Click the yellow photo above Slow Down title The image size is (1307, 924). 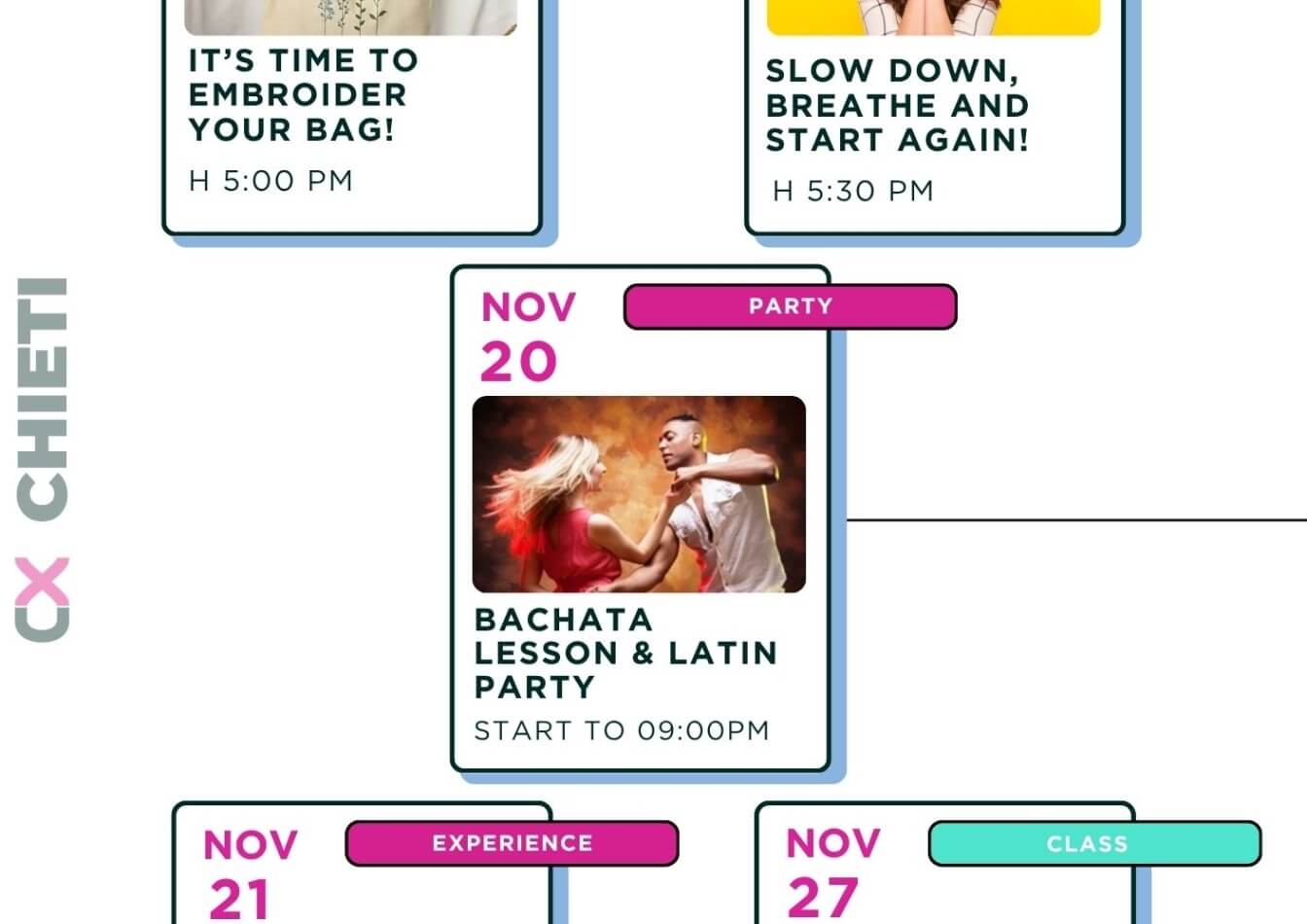click(x=933, y=18)
